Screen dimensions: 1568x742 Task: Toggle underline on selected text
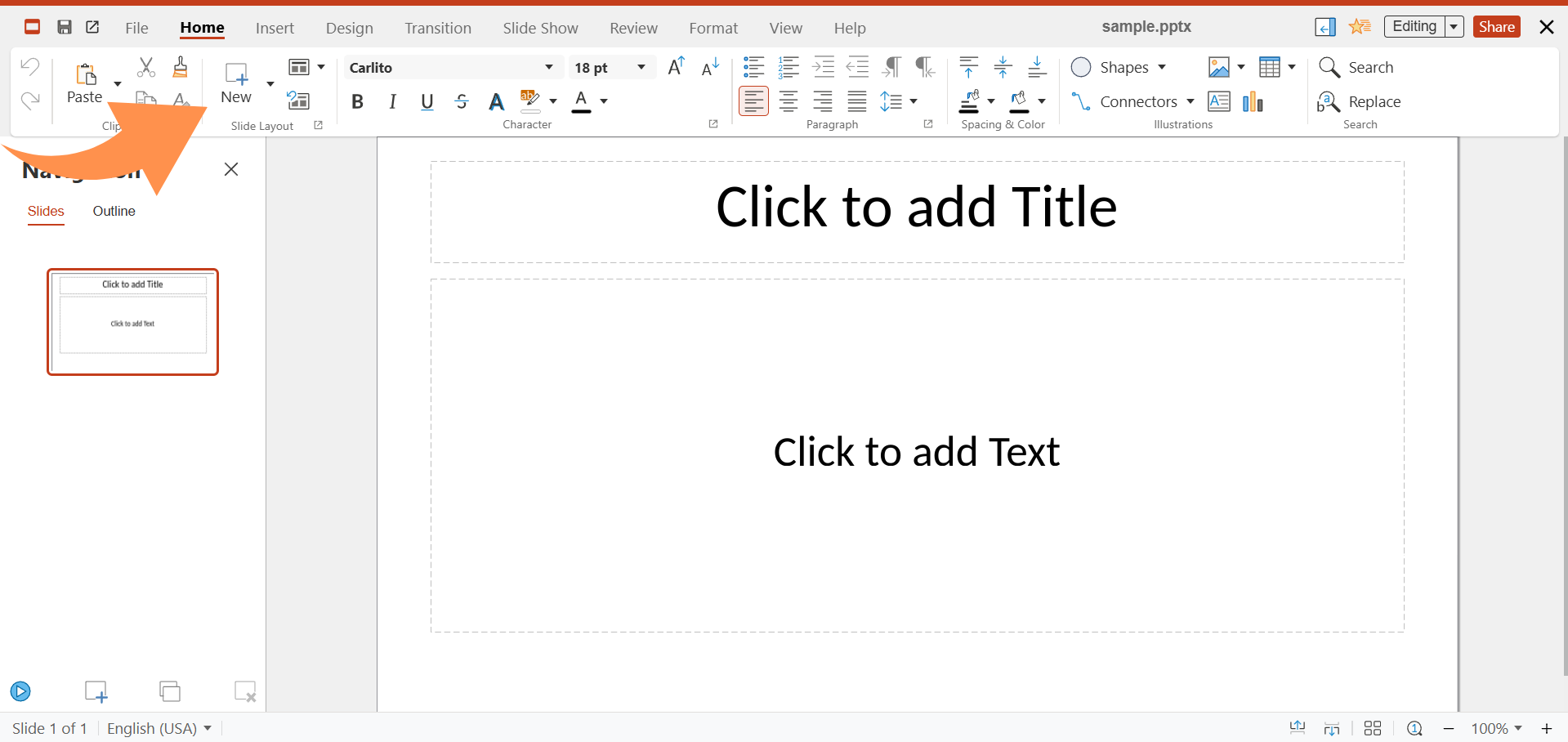pyautogui.click(x=427, y=101)
